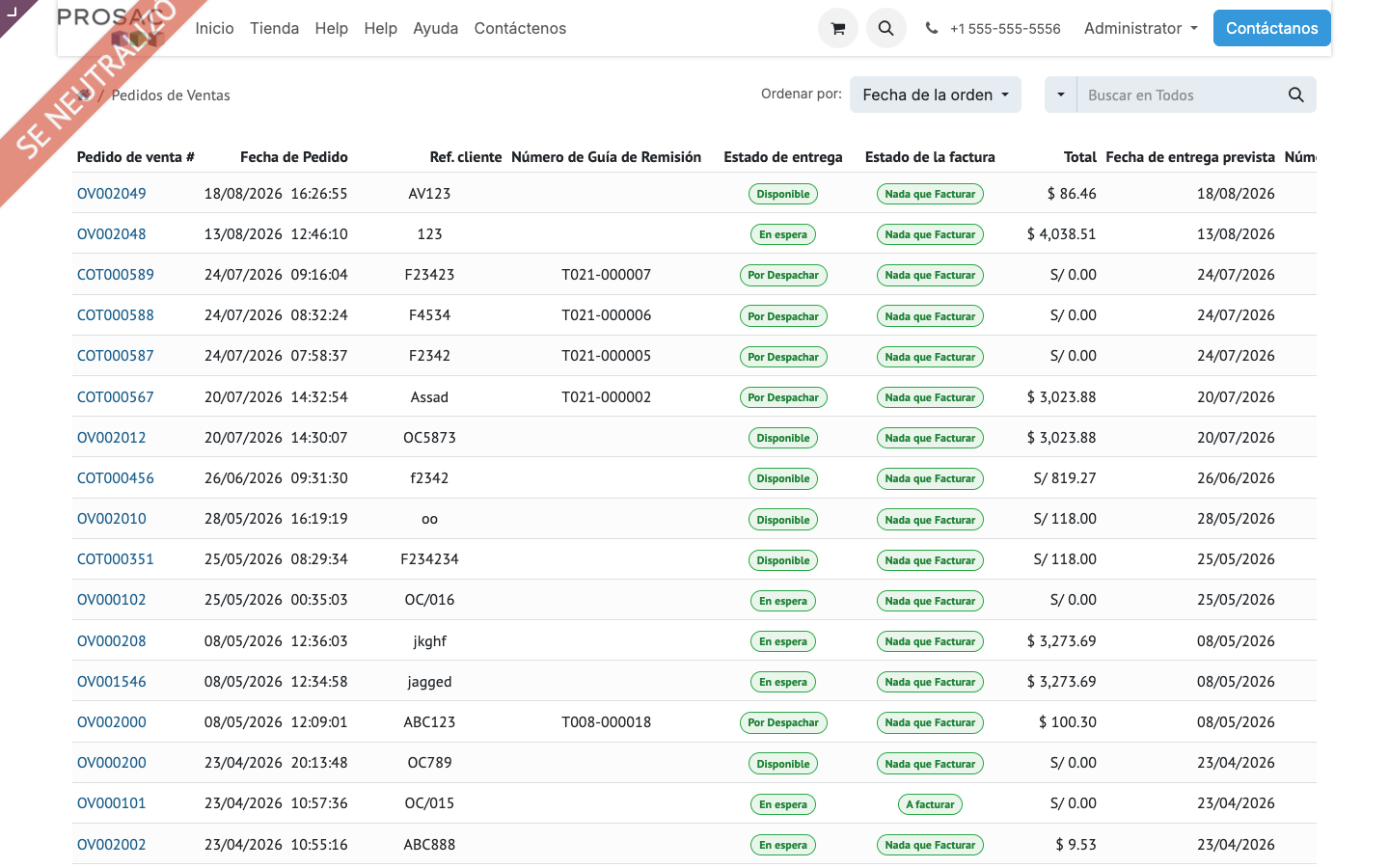Click Nada que Facturar badge in OV002002 row

[x=930, y=845]
